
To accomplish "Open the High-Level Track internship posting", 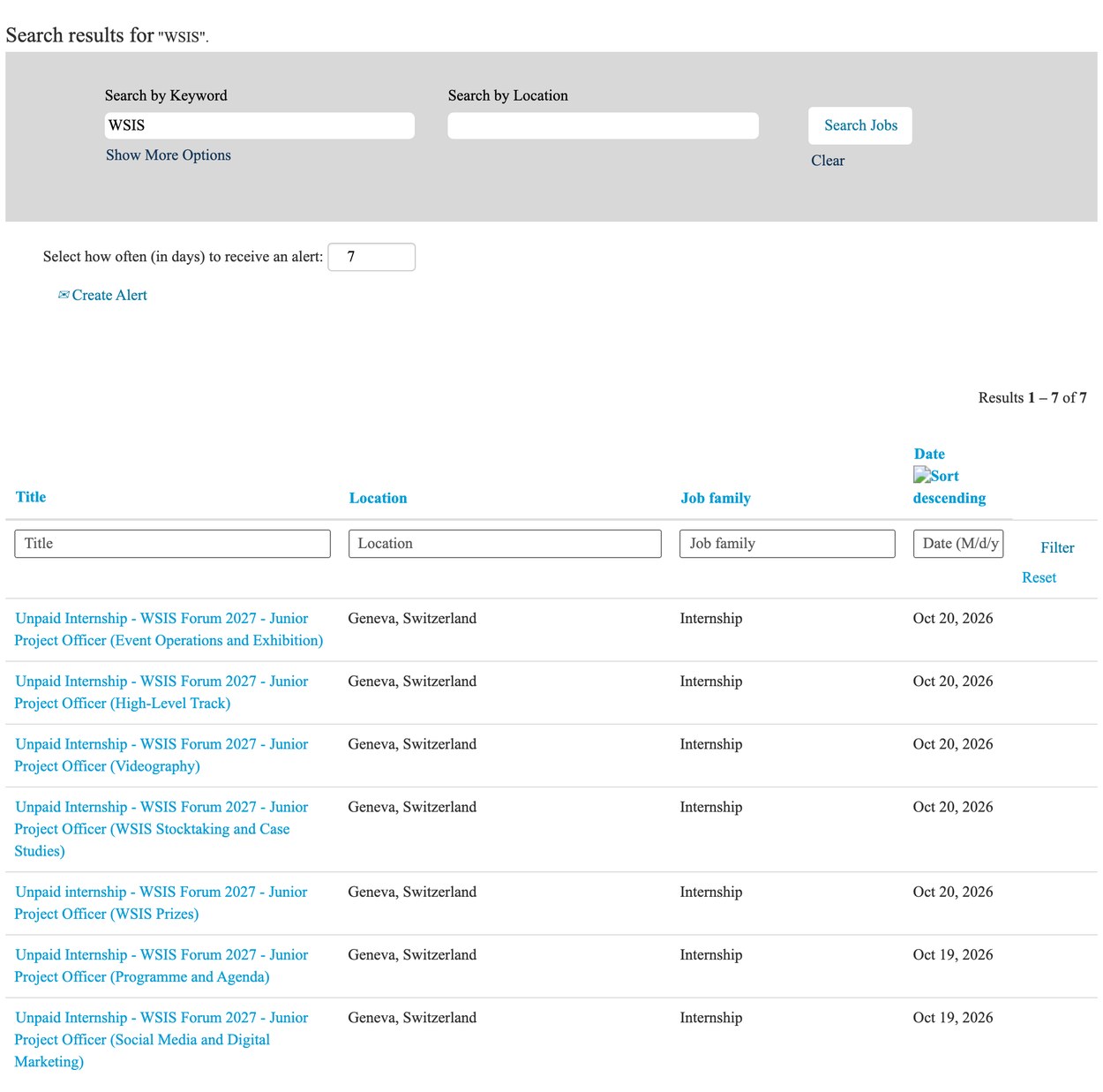I will (161, 692).
